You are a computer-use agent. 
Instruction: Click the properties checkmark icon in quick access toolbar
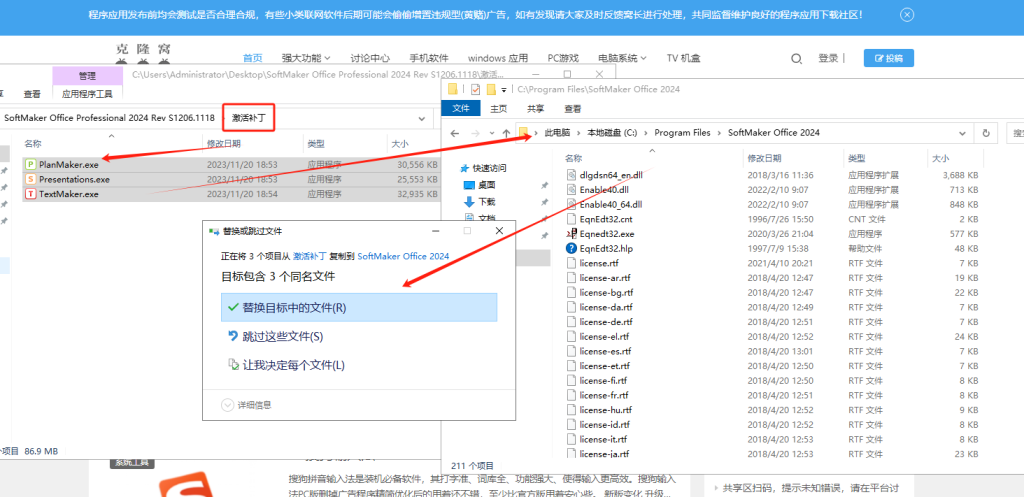475,89
